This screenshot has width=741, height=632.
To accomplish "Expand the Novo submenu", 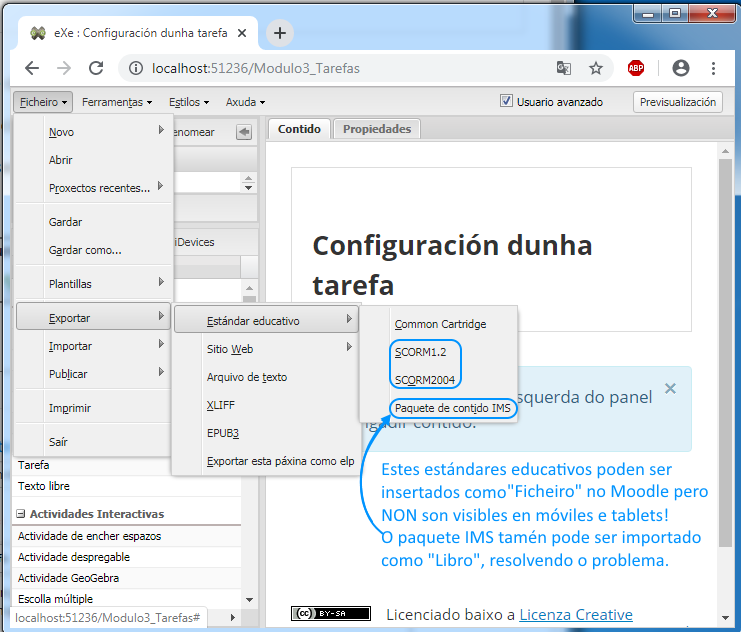I will pos(93,132).
